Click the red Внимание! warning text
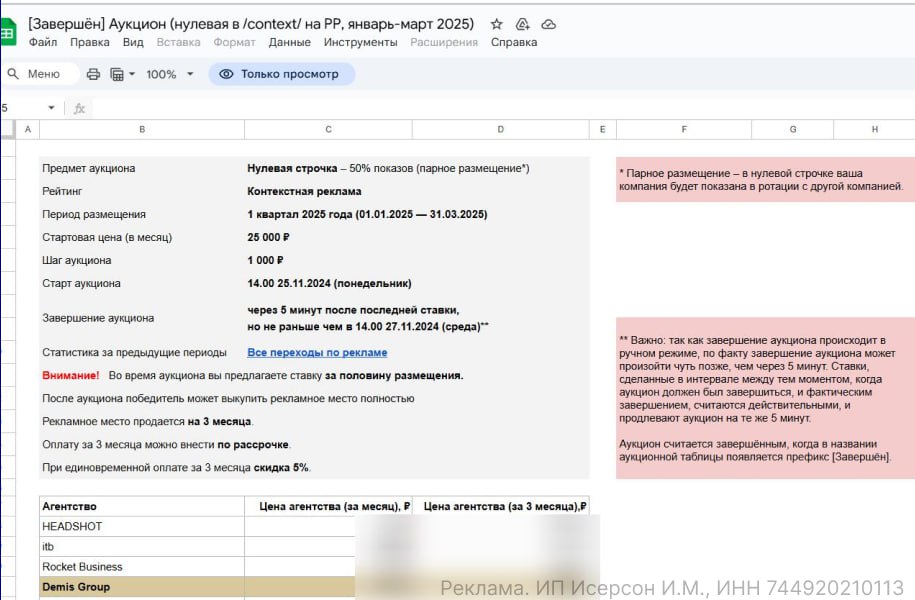 point(71,375)
